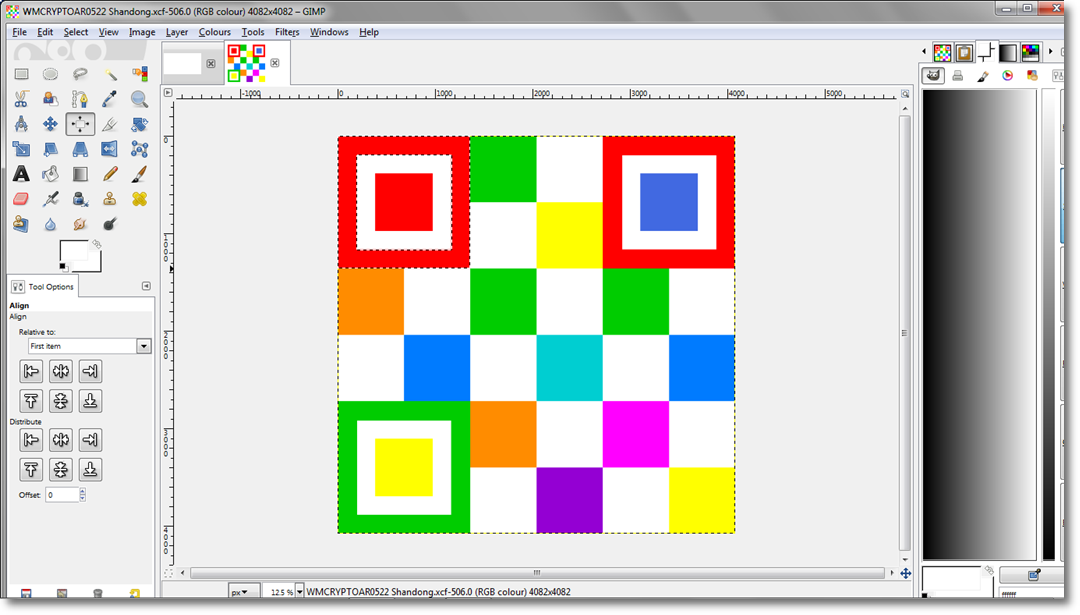The image size is (1080, 615).
Task: Reset colours to black and white
Action: point(63,267)
